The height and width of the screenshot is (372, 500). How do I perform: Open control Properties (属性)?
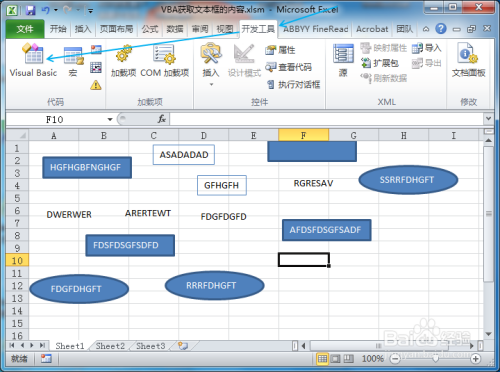pyautogui.click(x=280, y=50)
